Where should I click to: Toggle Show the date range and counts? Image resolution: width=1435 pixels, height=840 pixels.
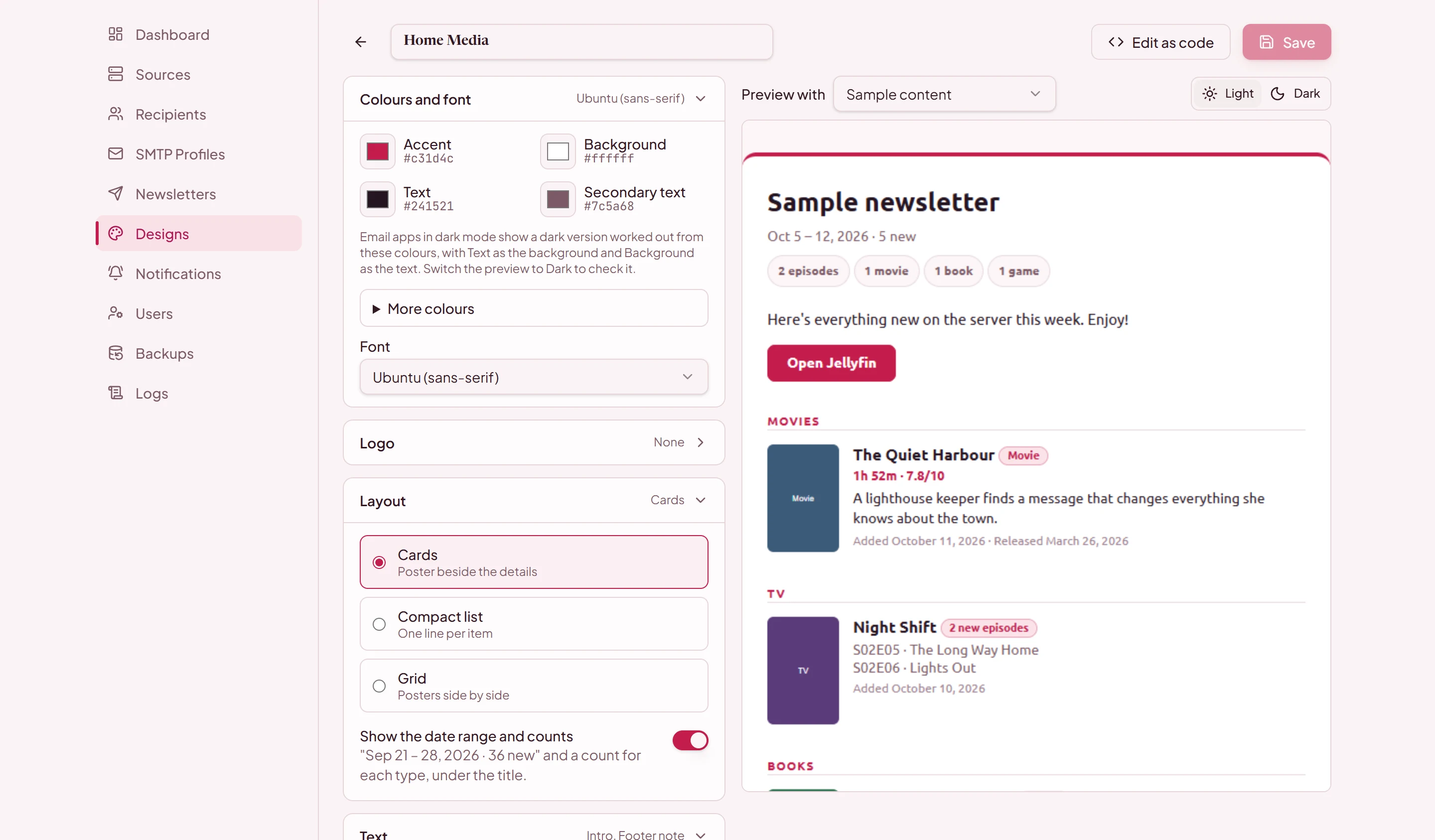690,740
